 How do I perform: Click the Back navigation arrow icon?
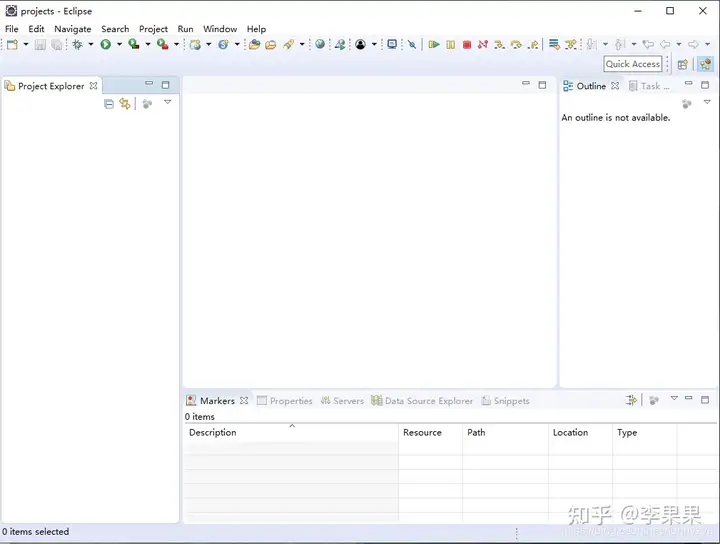pyautogui.click(x=665, y=45)
